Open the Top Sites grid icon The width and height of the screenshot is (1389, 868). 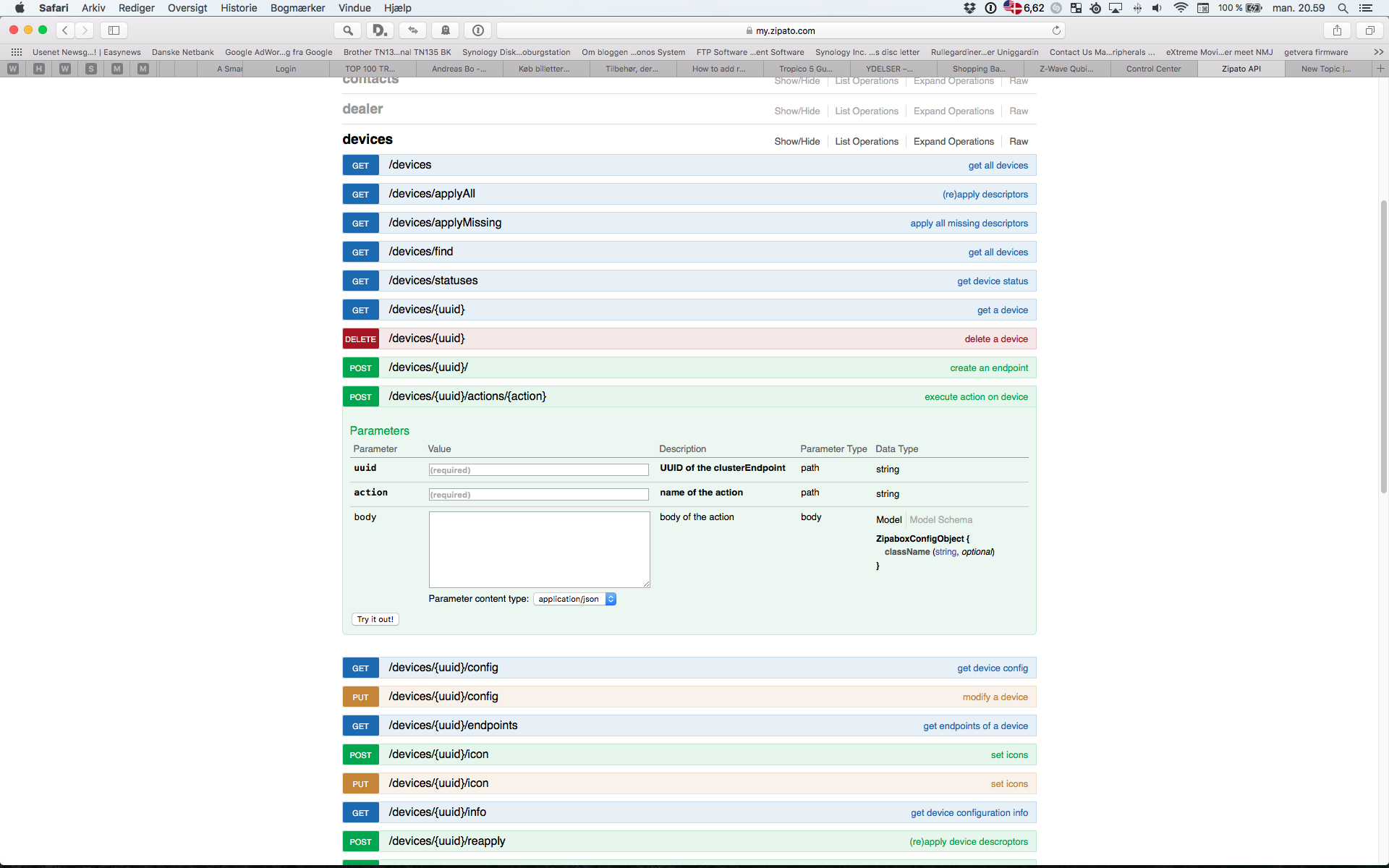17,52
